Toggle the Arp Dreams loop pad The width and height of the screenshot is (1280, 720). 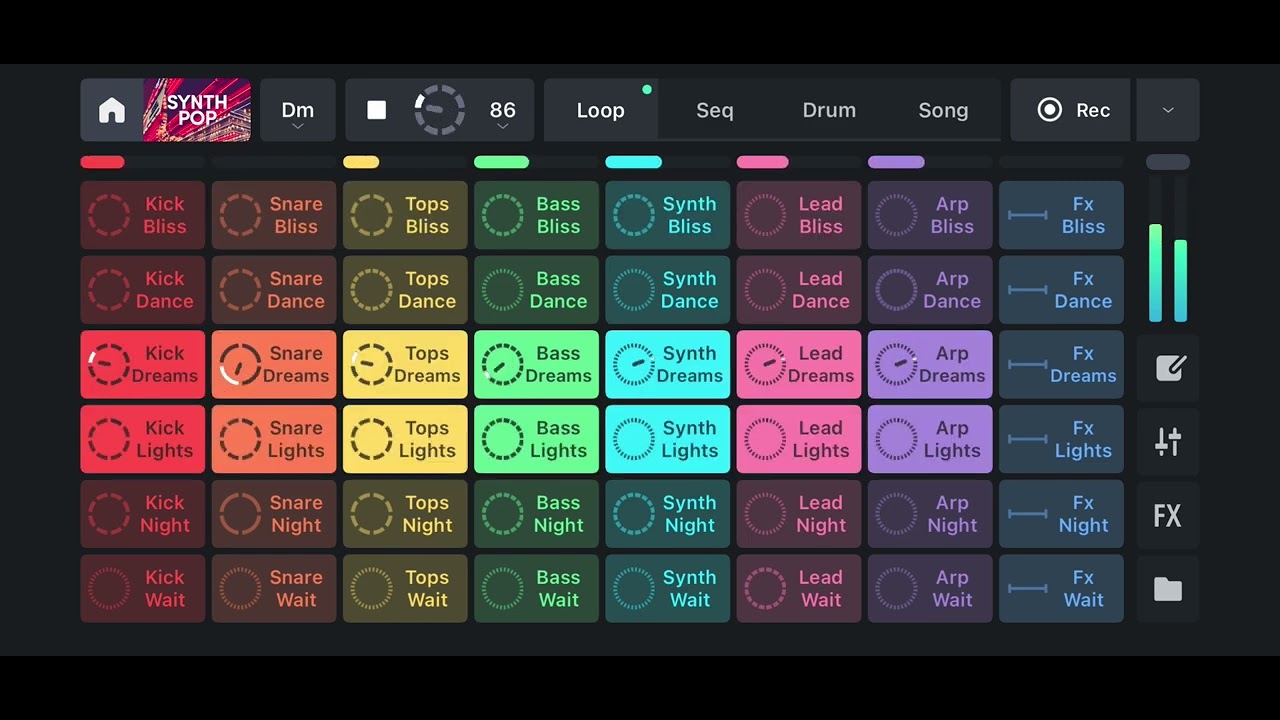click(x=930, y=365)
